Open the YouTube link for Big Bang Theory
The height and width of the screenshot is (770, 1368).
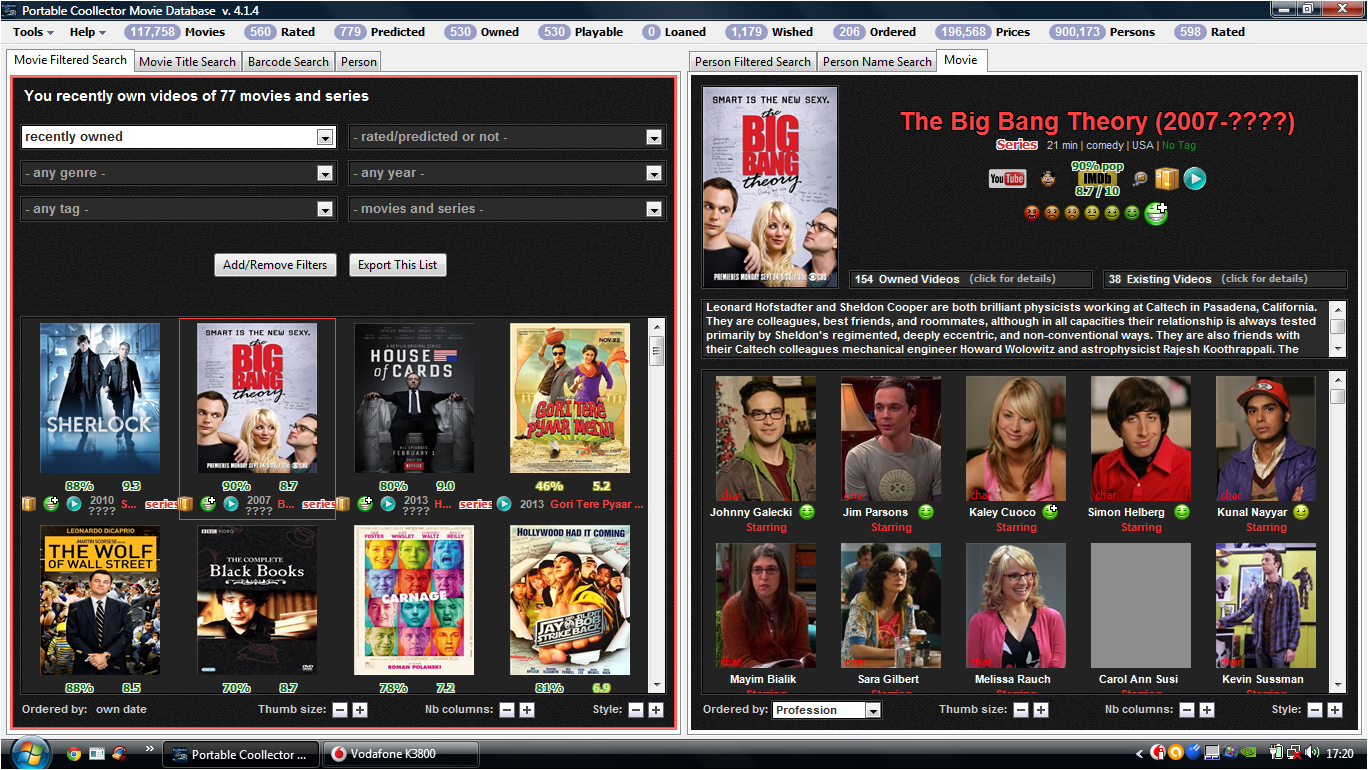[x=1007, y=179]
